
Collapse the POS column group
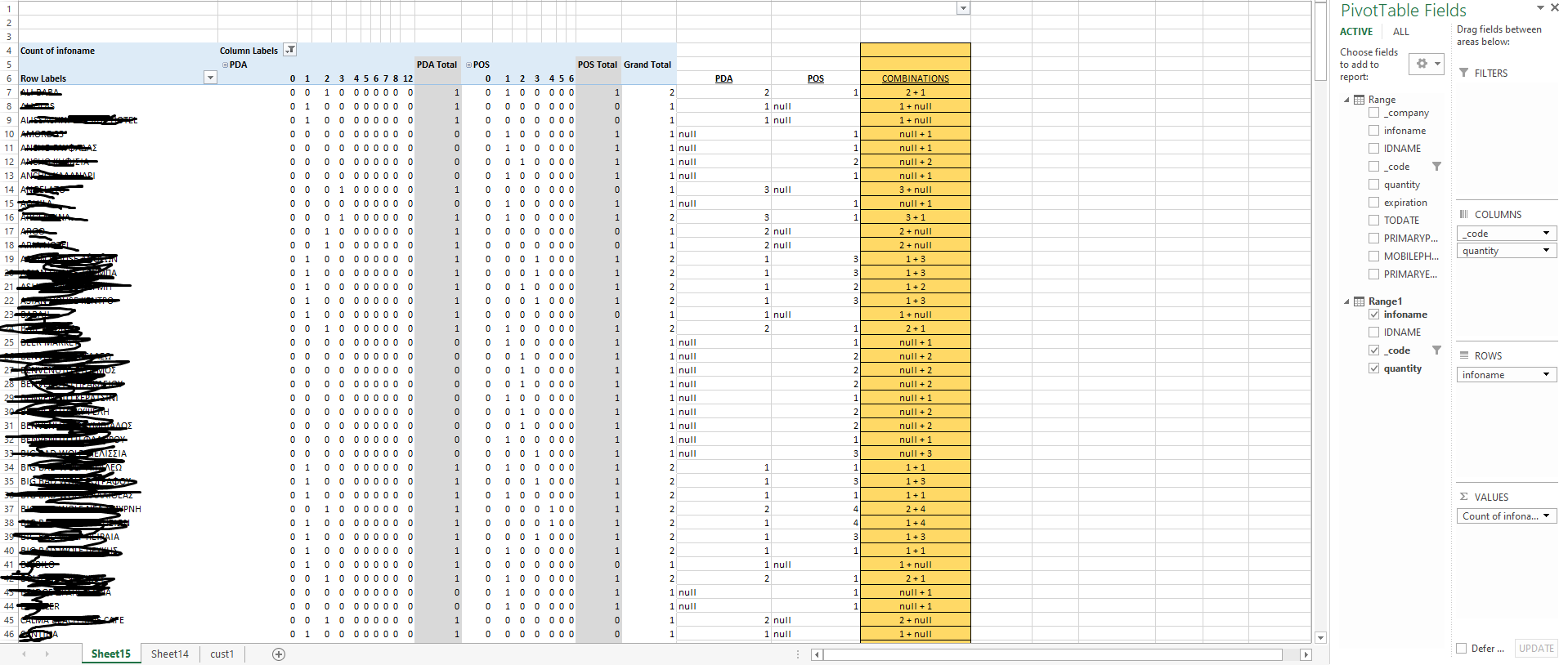469,65
